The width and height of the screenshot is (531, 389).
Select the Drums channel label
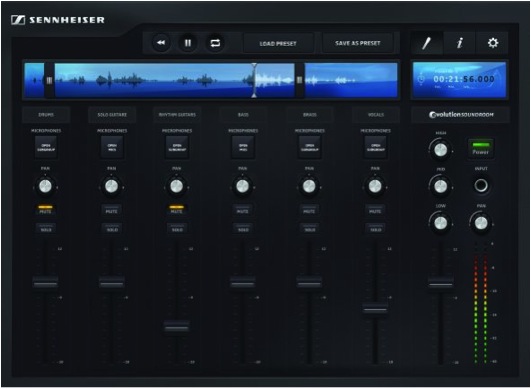click(46, 115)
